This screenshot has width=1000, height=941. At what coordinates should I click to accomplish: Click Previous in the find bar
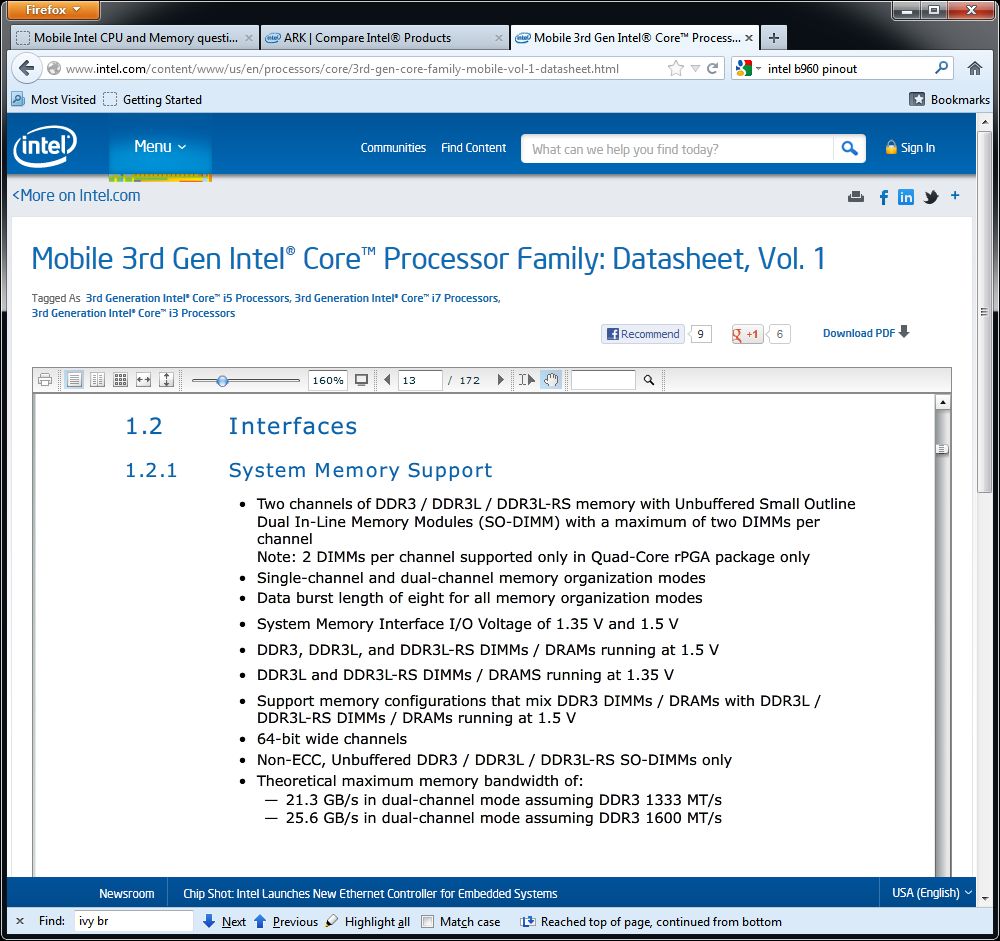click(x=286, y=922)
